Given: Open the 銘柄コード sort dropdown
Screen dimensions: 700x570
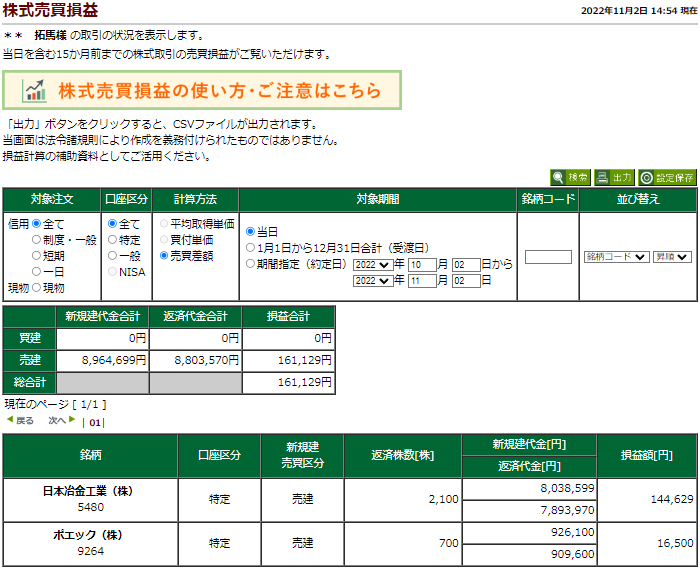Looking at the screenshot, I should (x=617, y=257).
